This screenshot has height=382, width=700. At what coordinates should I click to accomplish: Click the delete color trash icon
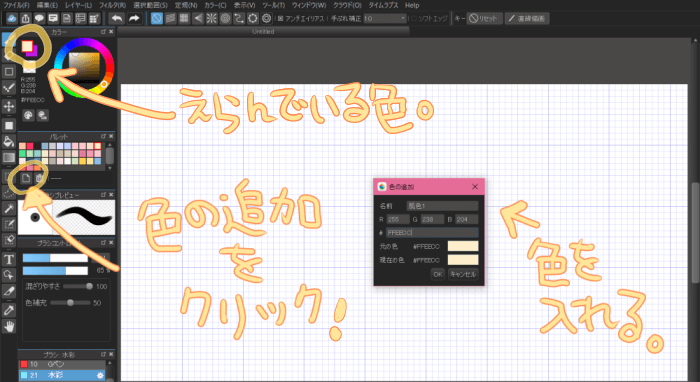tap(39, 179)
